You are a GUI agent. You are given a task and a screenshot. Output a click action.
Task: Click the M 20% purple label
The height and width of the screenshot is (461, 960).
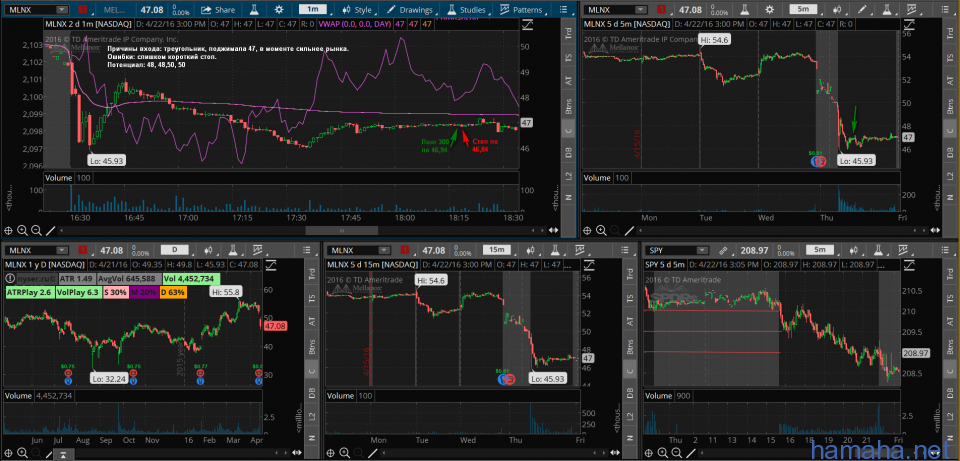click(x=144, y=293)
